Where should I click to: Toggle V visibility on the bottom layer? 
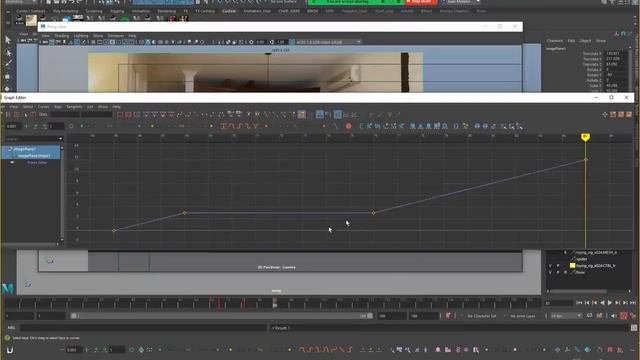tap(550, 272)
